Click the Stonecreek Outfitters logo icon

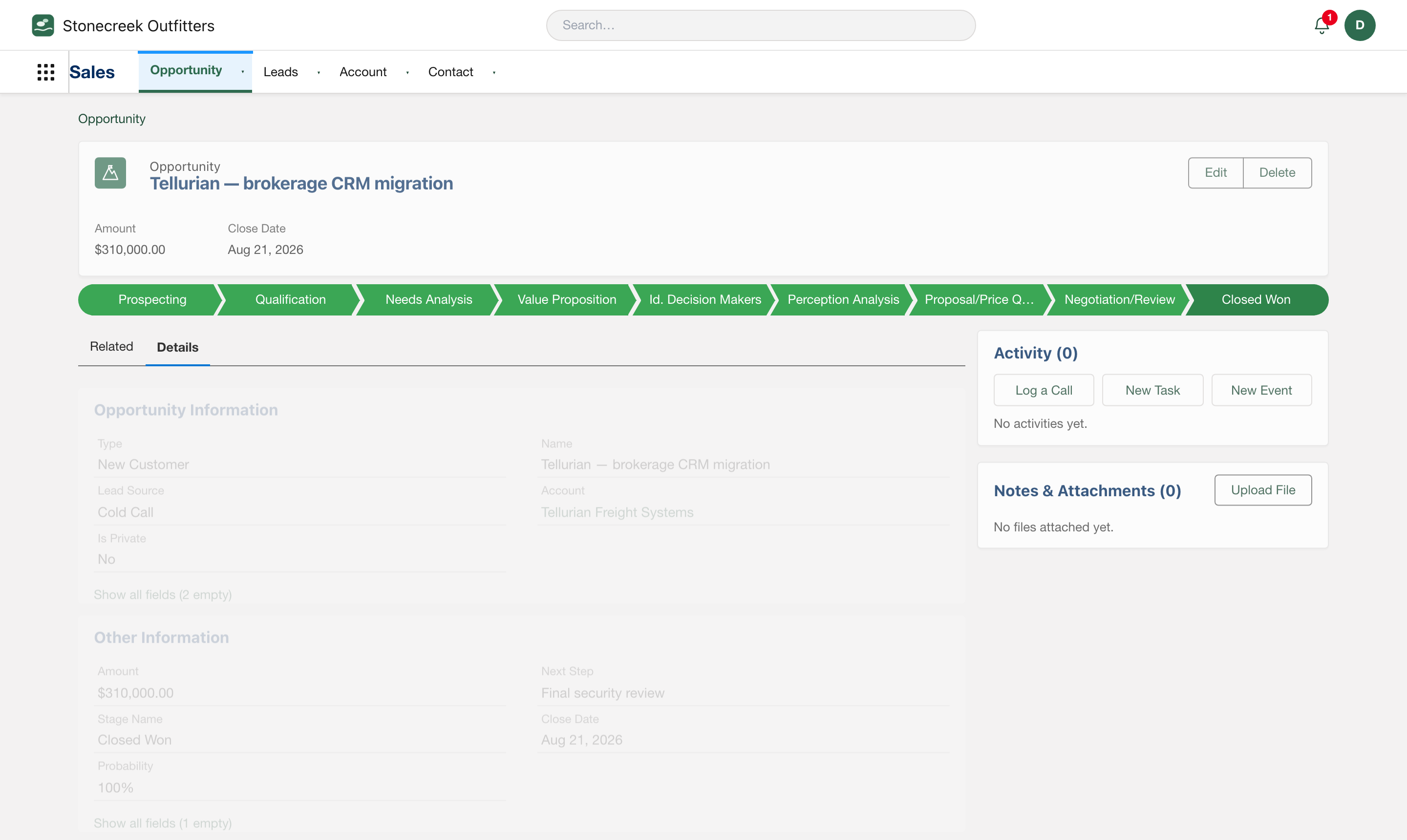pos(43,25)
